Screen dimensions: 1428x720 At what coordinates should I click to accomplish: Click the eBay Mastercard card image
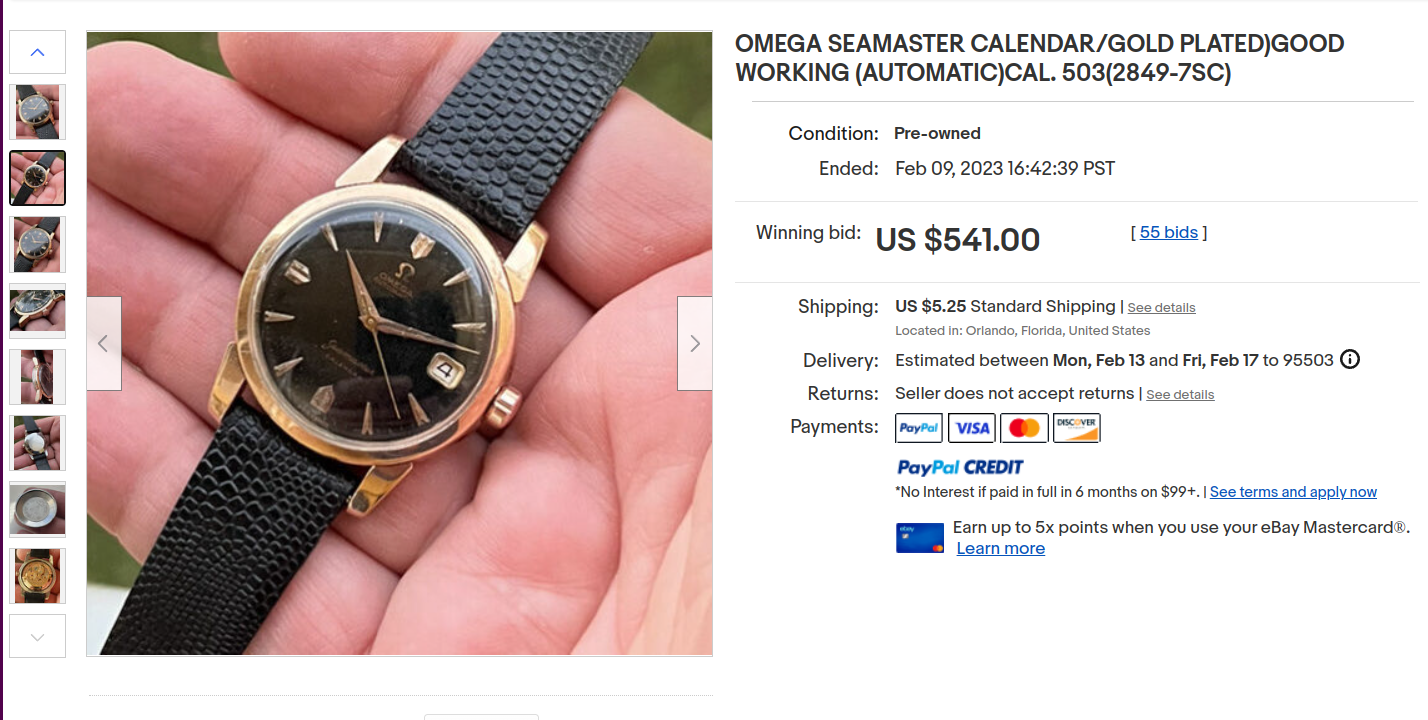click(920, 538)
